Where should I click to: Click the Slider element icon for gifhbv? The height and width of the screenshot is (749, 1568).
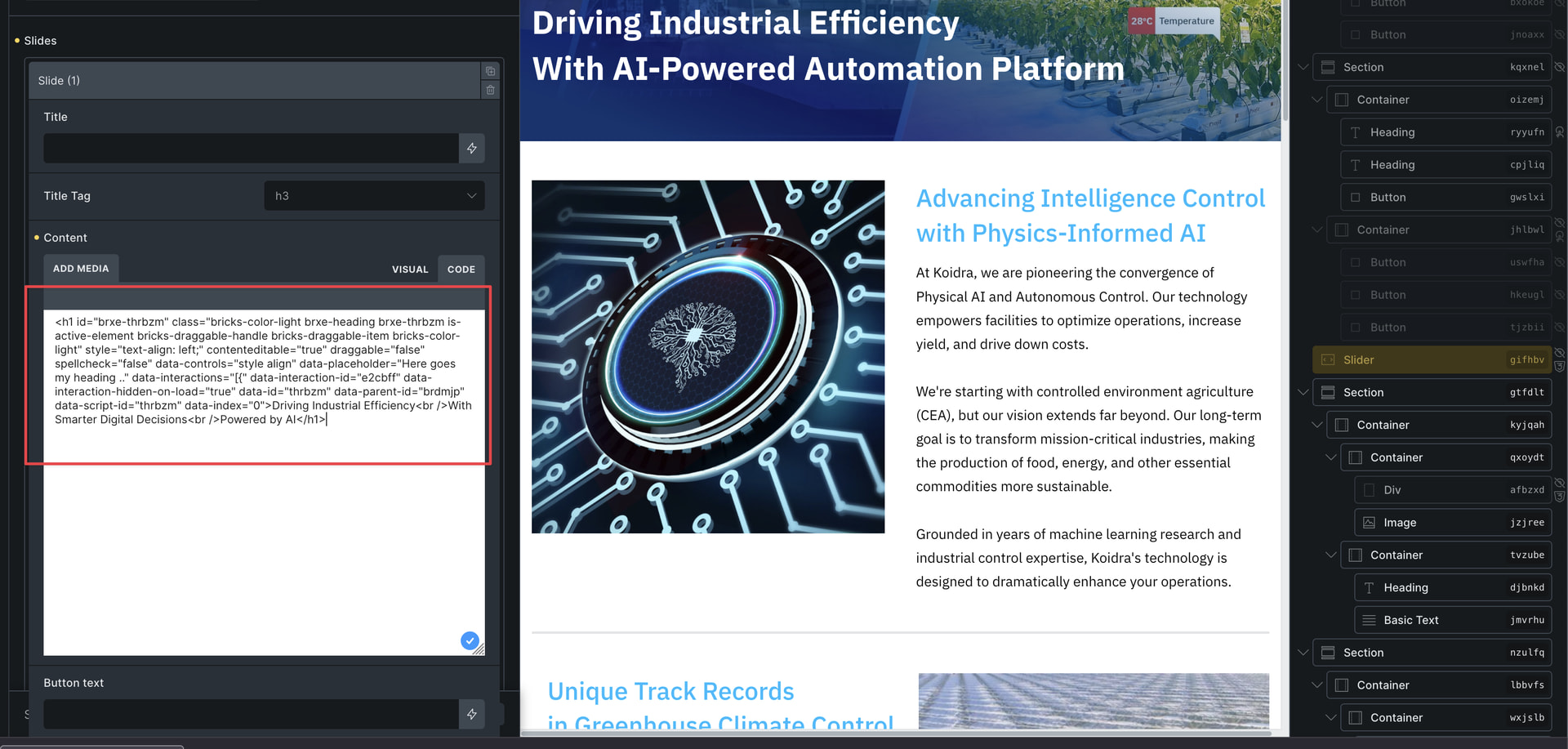[1329, 360]
